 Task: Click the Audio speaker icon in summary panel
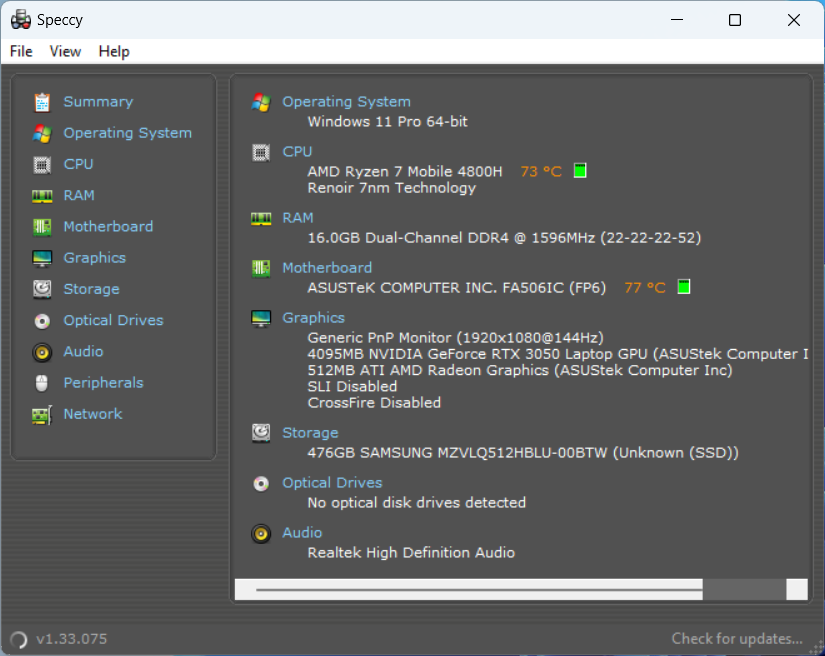pyautogui.click(x=261, y=533)
